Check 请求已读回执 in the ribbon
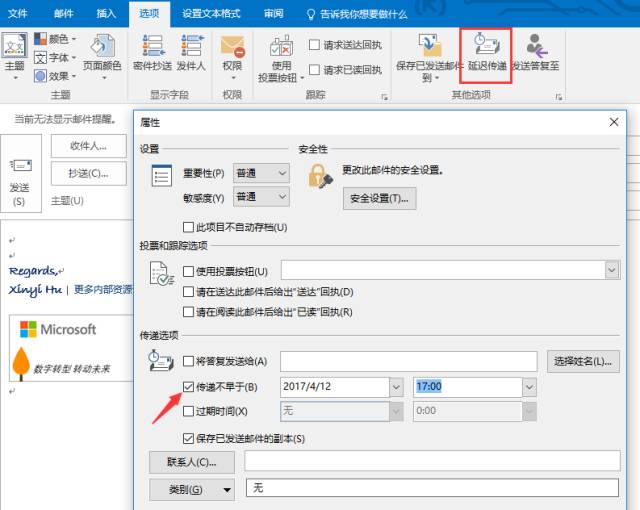This screenshot has height=510, width=640. (x=314, y=70)
